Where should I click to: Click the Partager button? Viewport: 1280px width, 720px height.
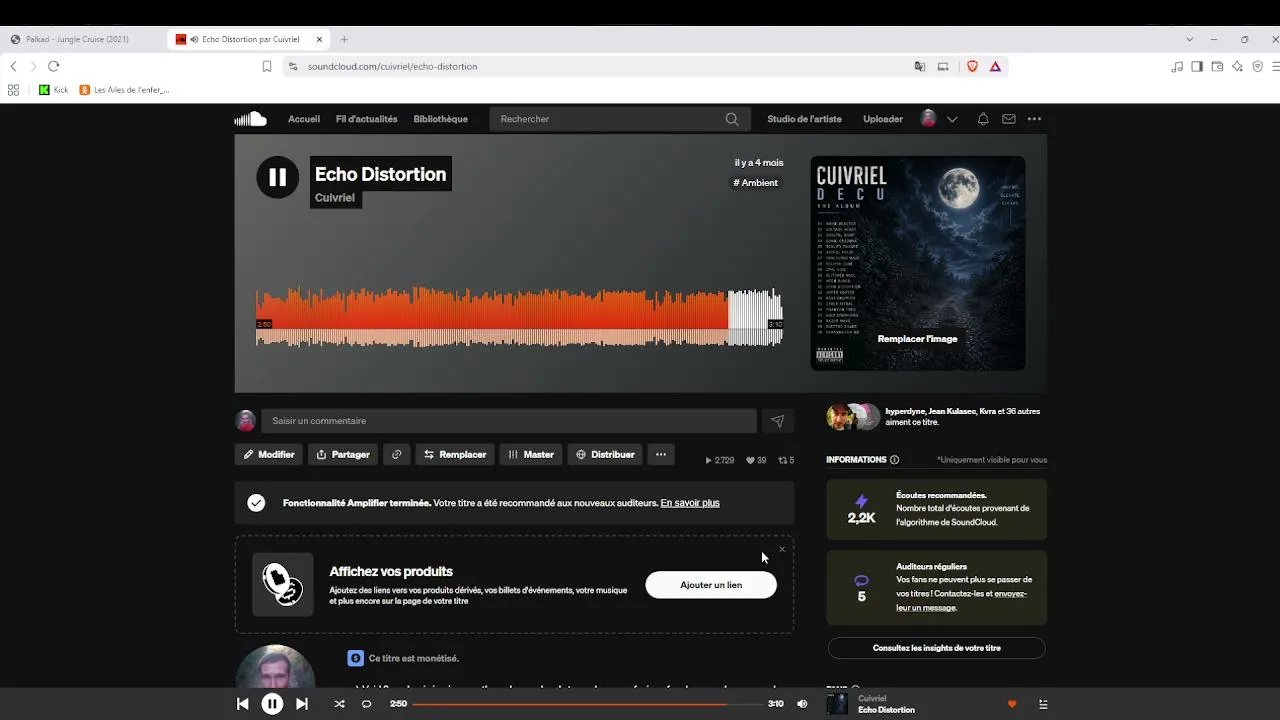(x=343, y=454)
